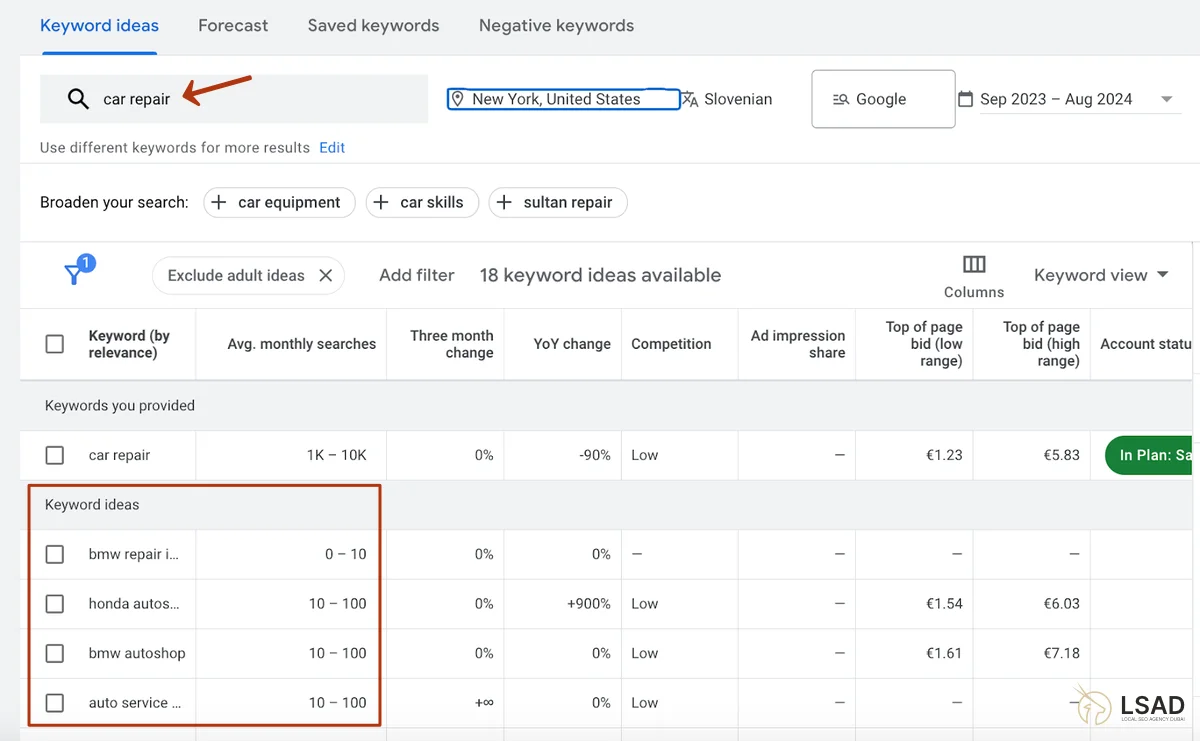The height and width of the screenshot is (741, 1200).
Task: Sort by Top of page bid low range
Action: tap(924, 344)
